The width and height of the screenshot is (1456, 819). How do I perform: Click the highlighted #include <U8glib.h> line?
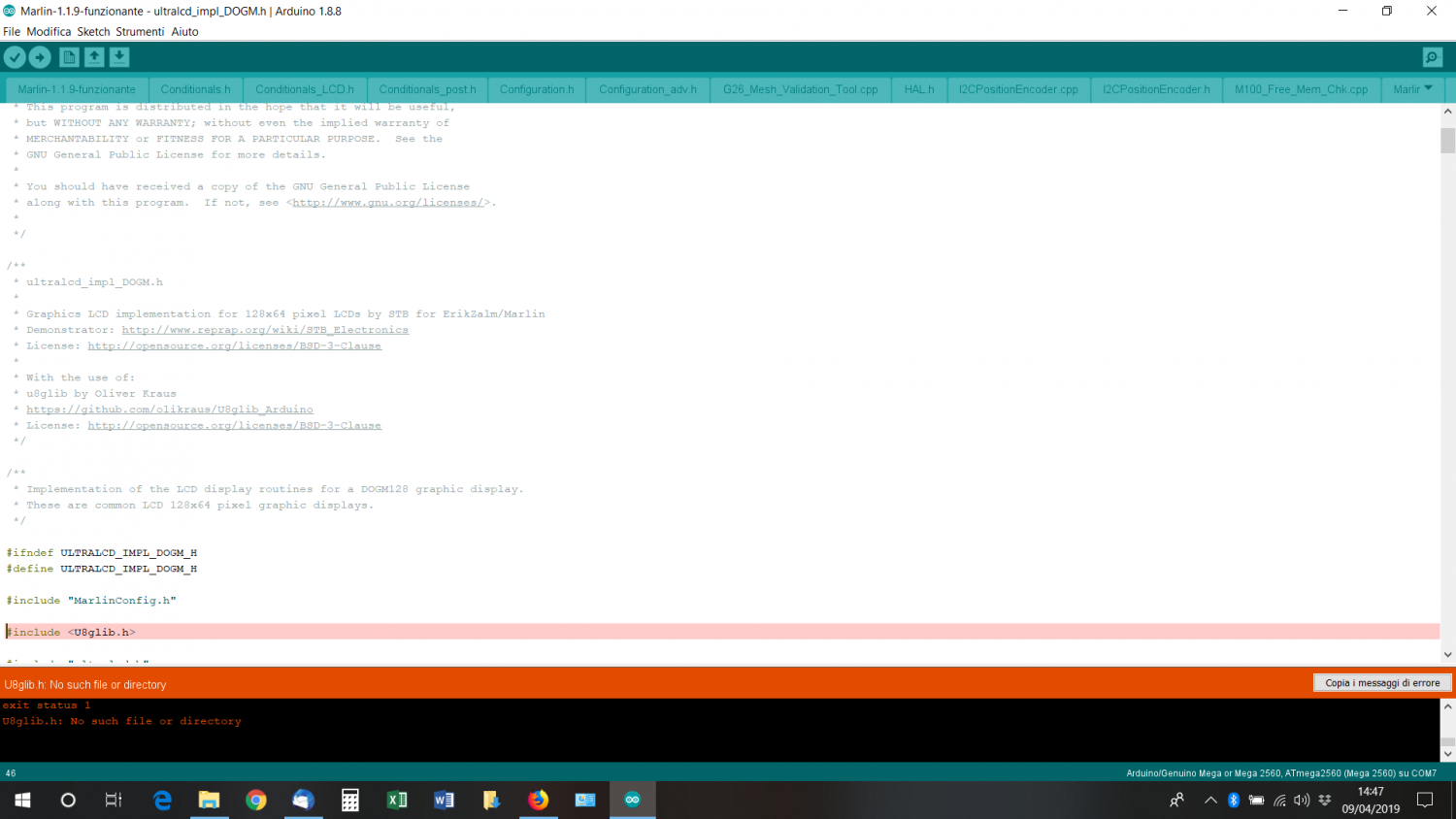pyautogui.click(x=722, y=632)
